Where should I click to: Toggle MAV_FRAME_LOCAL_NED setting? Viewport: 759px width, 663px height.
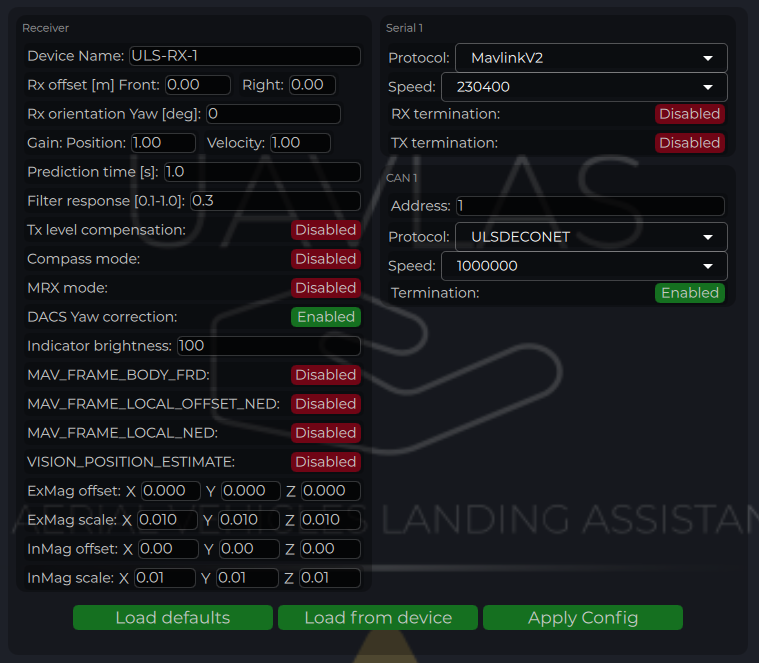tap(326, 433)
